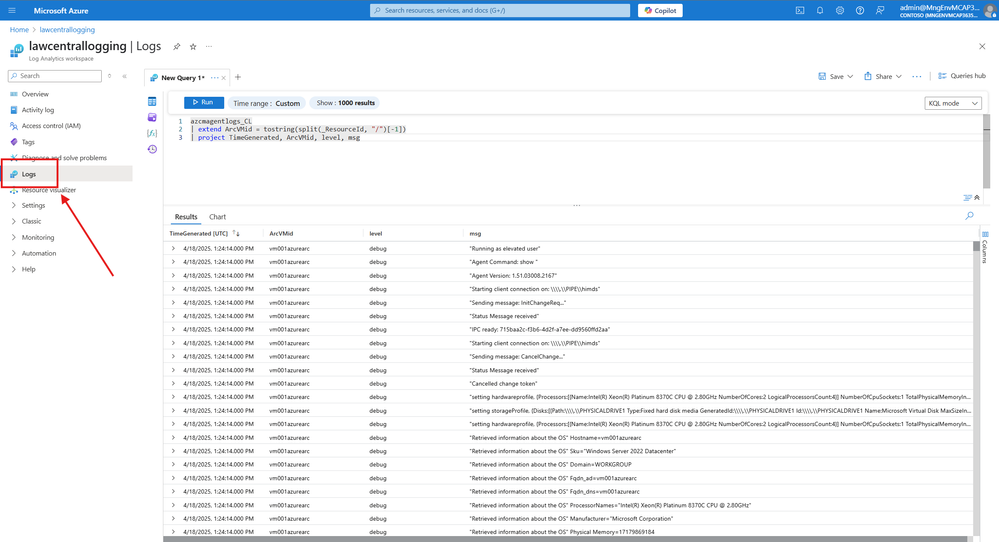The height and width of the screenshot is (542, 999).
Task: Open Activity log in the left menu
Action: (38, 110)
